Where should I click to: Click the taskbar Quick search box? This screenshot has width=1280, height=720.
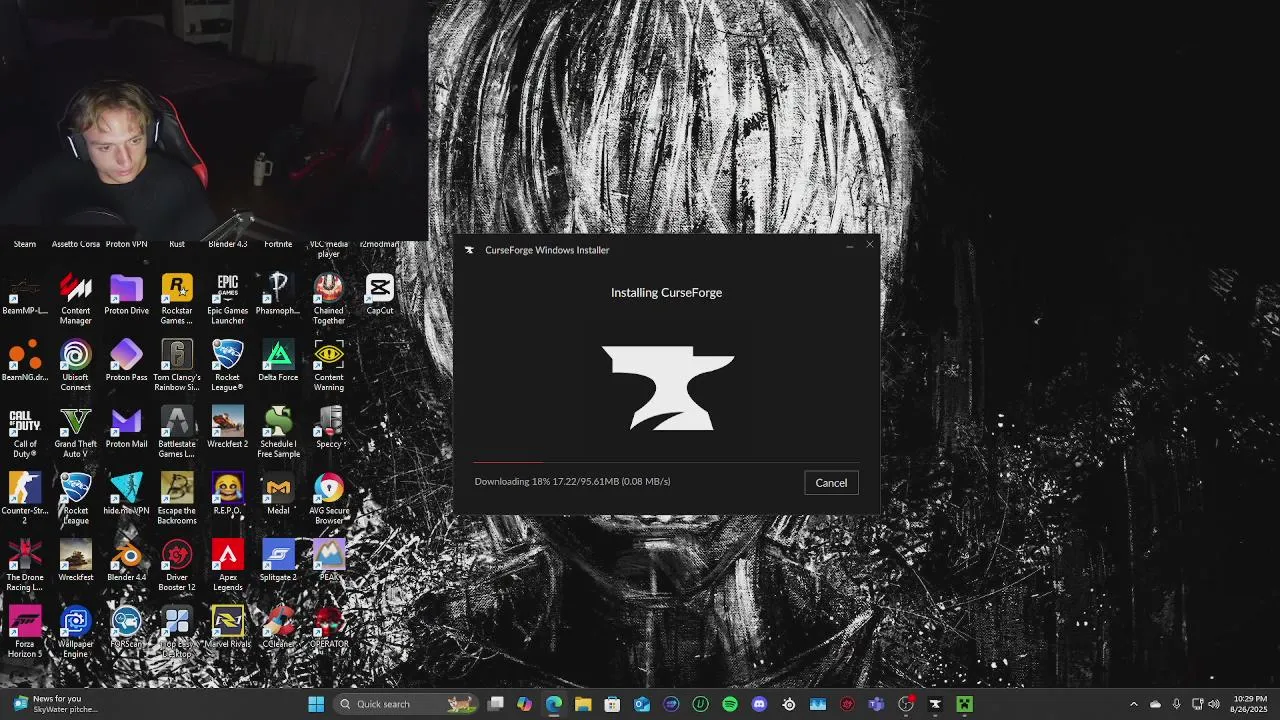pos(407,704)
